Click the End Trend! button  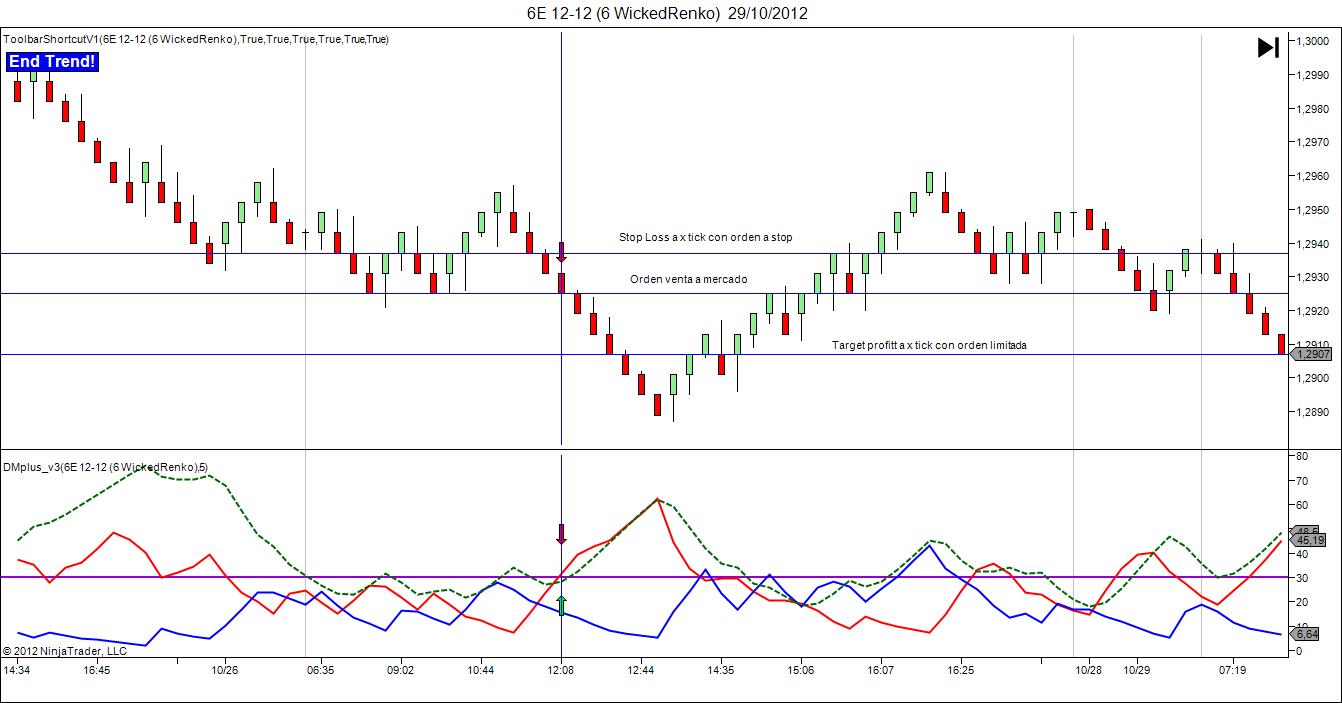click(53, 62)
